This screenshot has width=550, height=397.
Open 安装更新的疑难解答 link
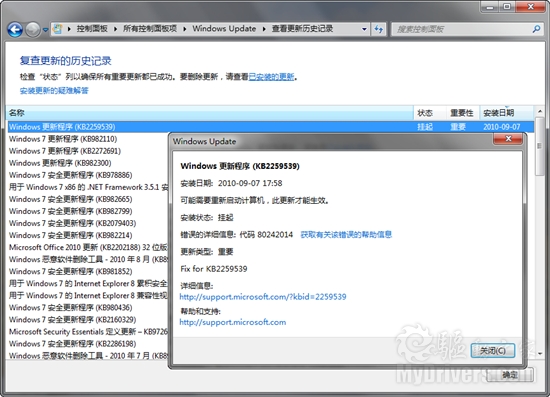(x=54, y=90)
